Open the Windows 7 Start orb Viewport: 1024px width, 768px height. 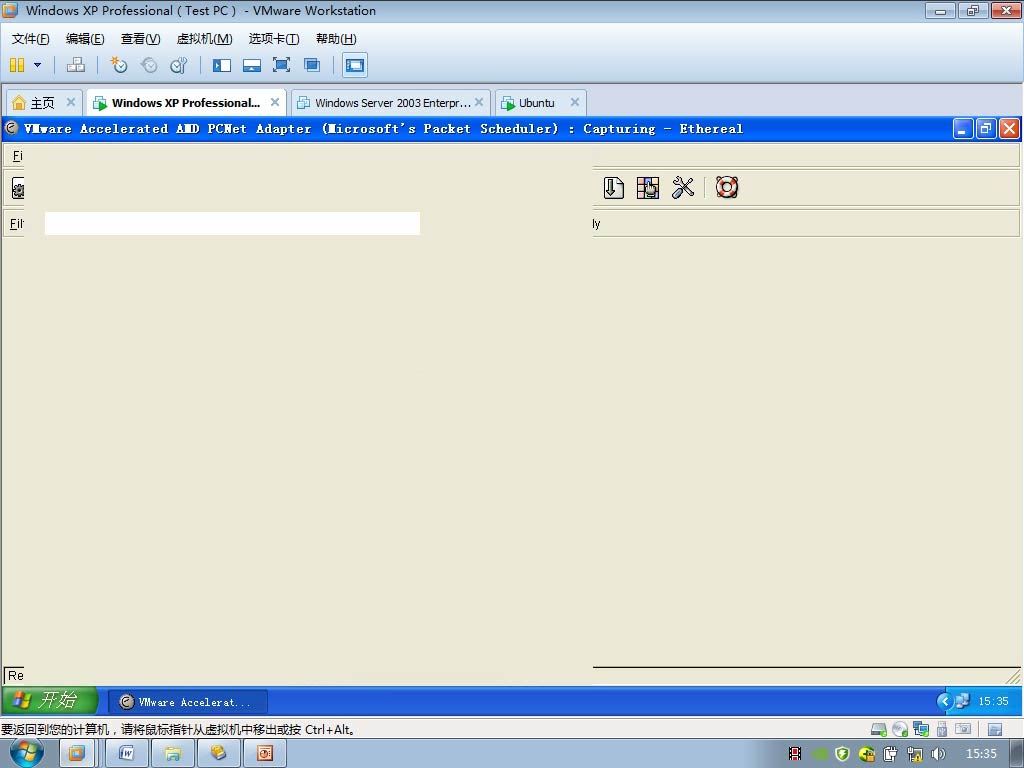click(x=27, y=753)
